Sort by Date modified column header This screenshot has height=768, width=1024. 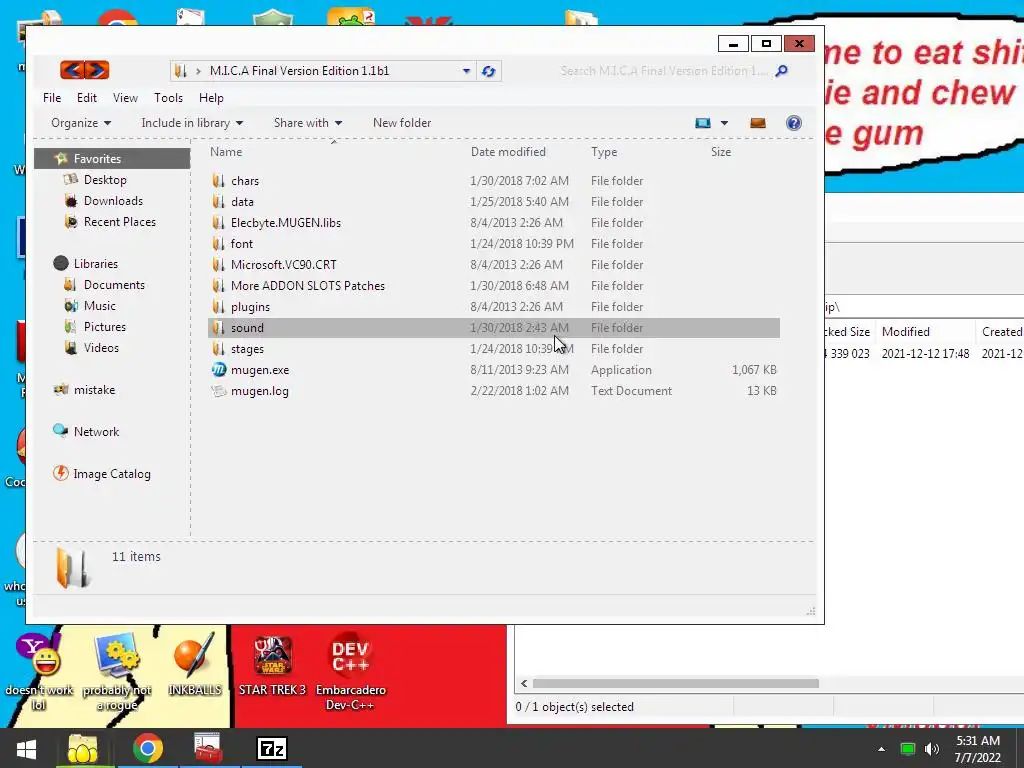(x=508, y=152)
